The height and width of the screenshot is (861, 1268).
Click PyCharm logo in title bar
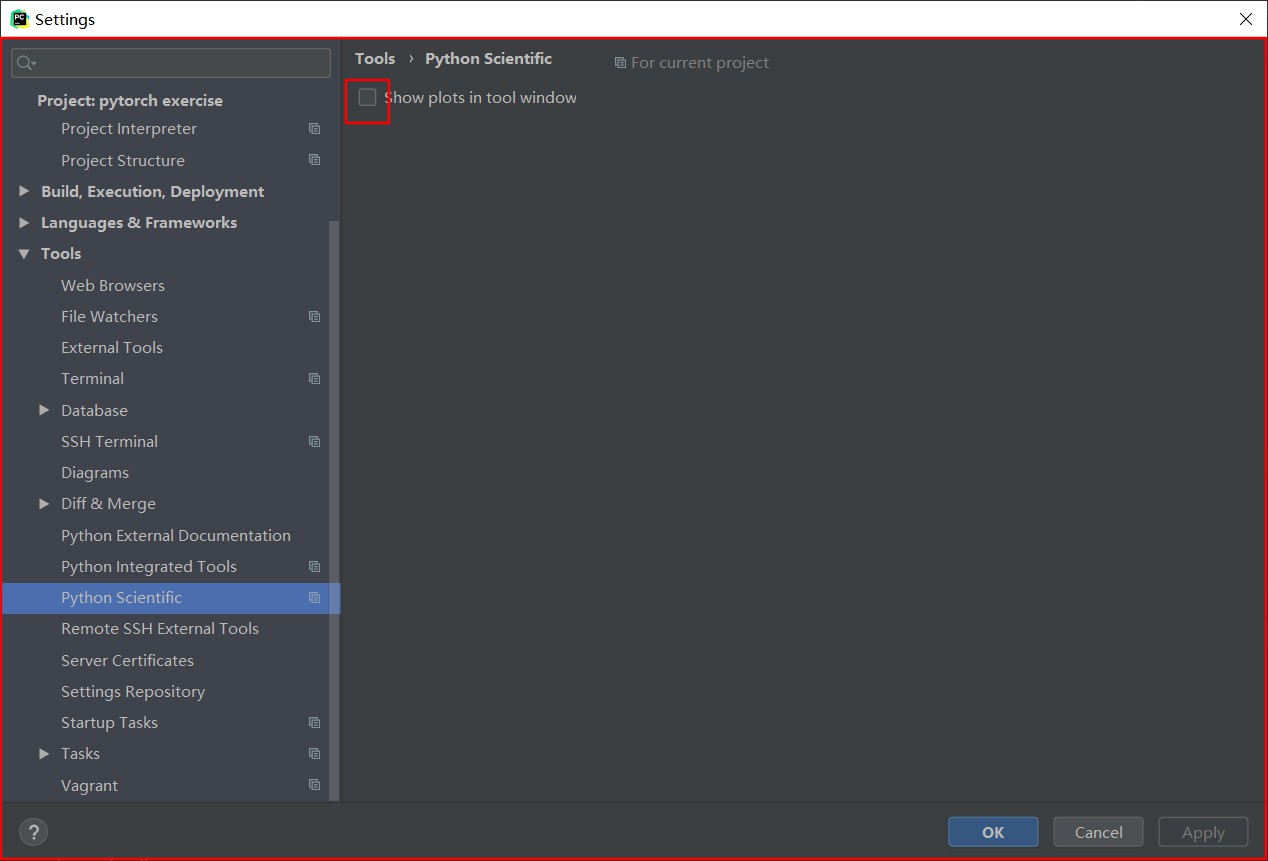click(19, 19)
